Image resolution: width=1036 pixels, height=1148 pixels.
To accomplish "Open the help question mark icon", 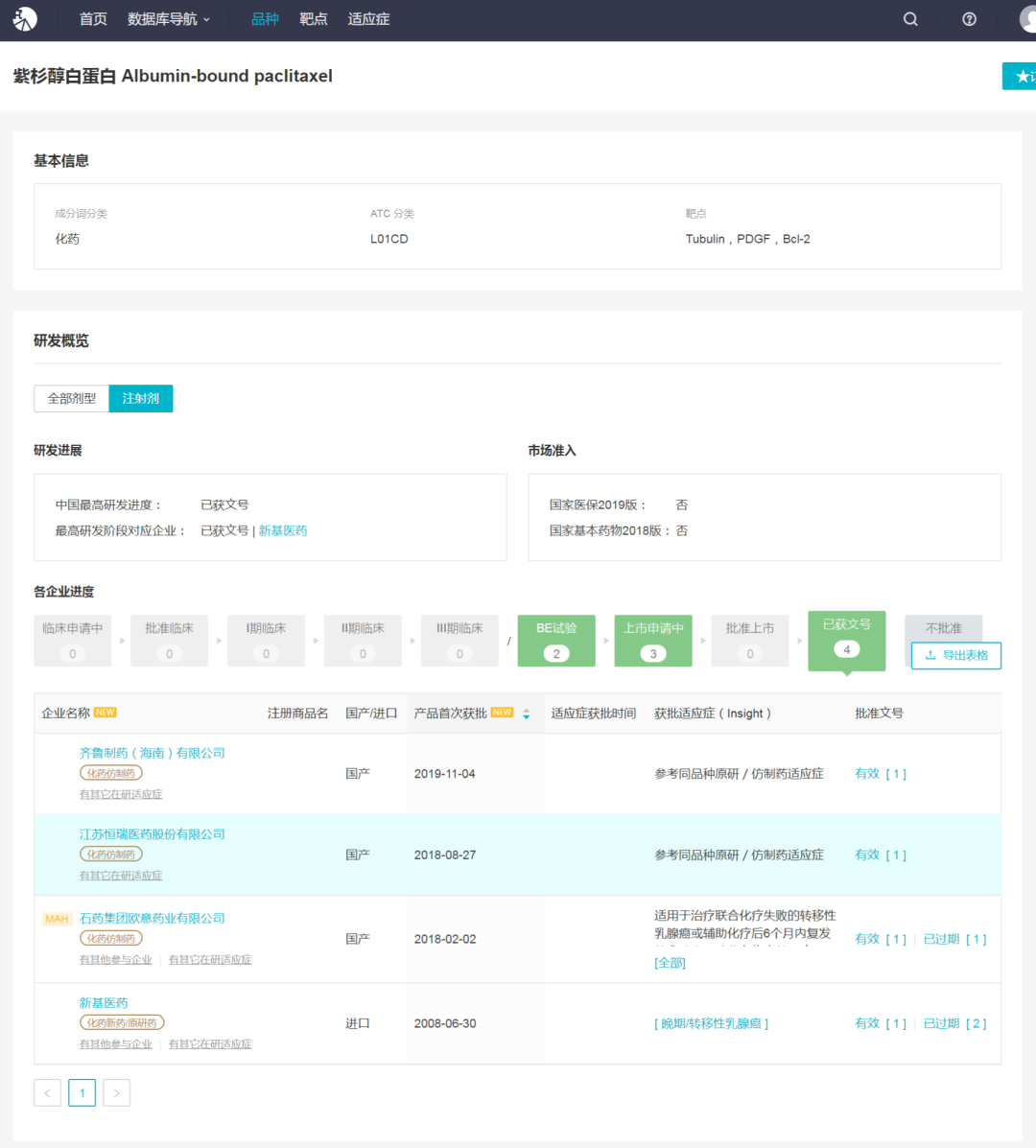I will pyautogui.click(x=969, y=19).
